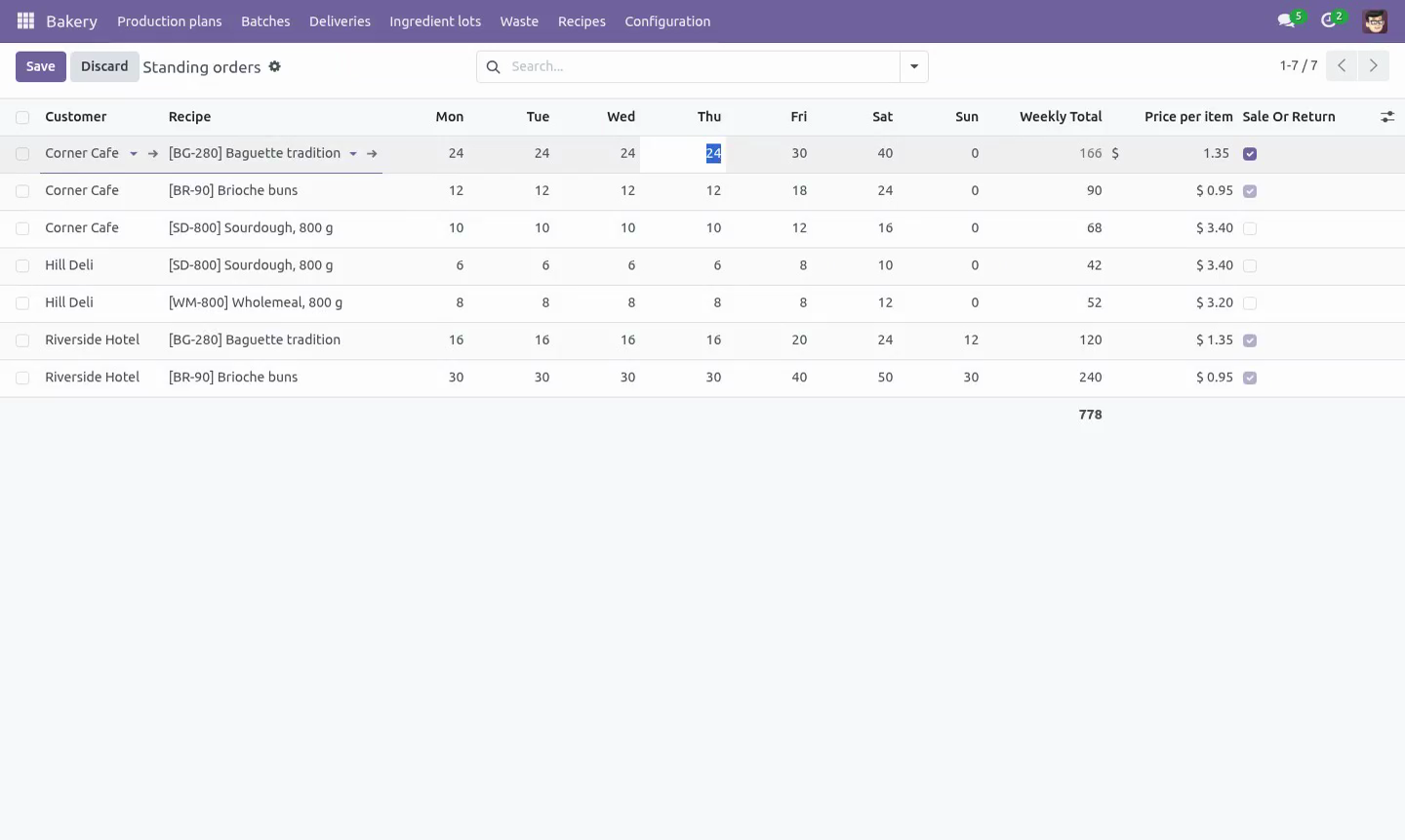This screenshot has width=1405, height=840.
Task: Open the Ingredient lots menu
Action: coord(435,21)
